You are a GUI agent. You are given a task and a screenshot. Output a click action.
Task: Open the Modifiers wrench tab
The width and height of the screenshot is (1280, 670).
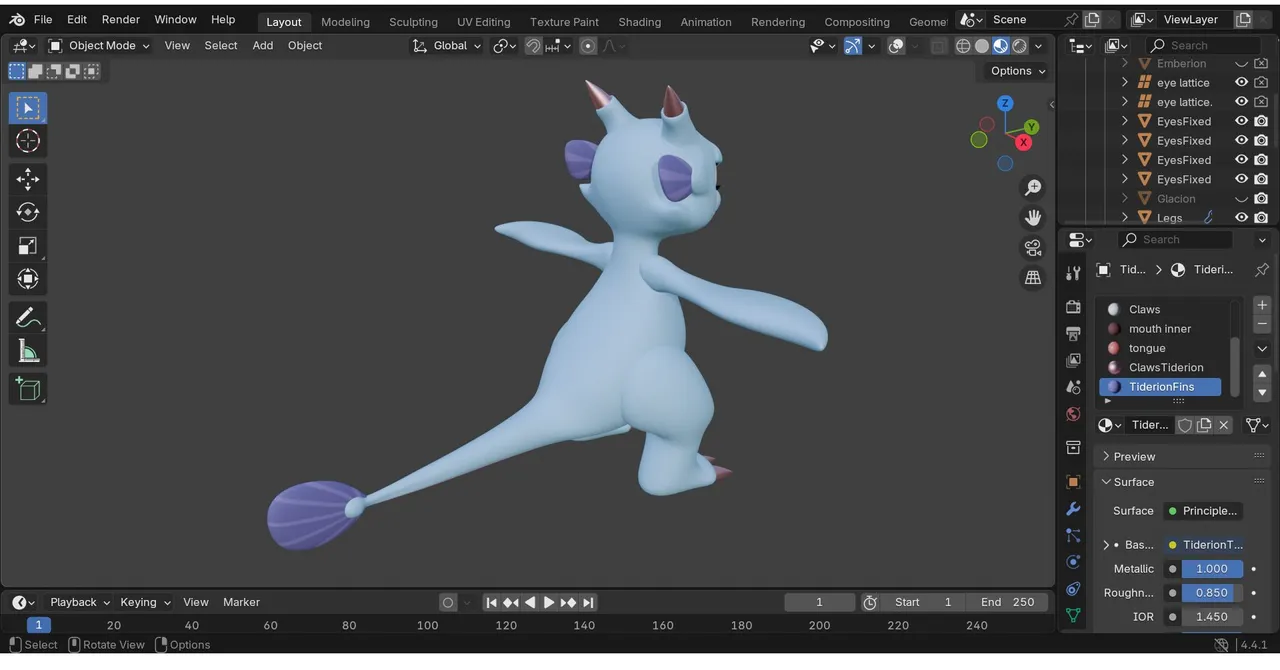pos(1073,509)
